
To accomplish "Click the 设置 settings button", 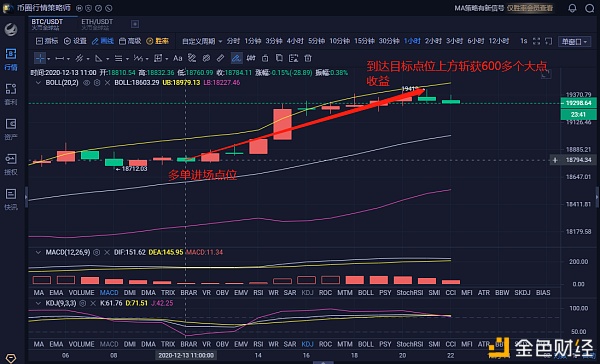I will (x=75, y=41).
